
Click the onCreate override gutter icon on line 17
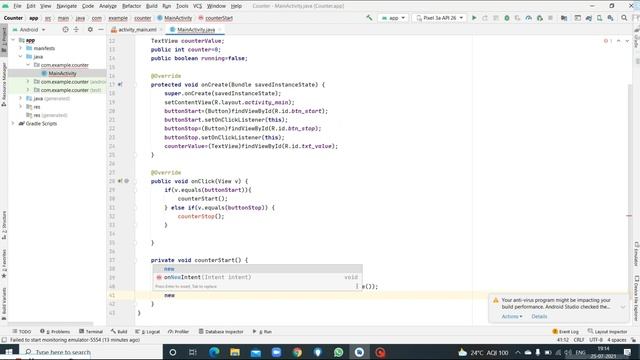[x=120, y=84]
